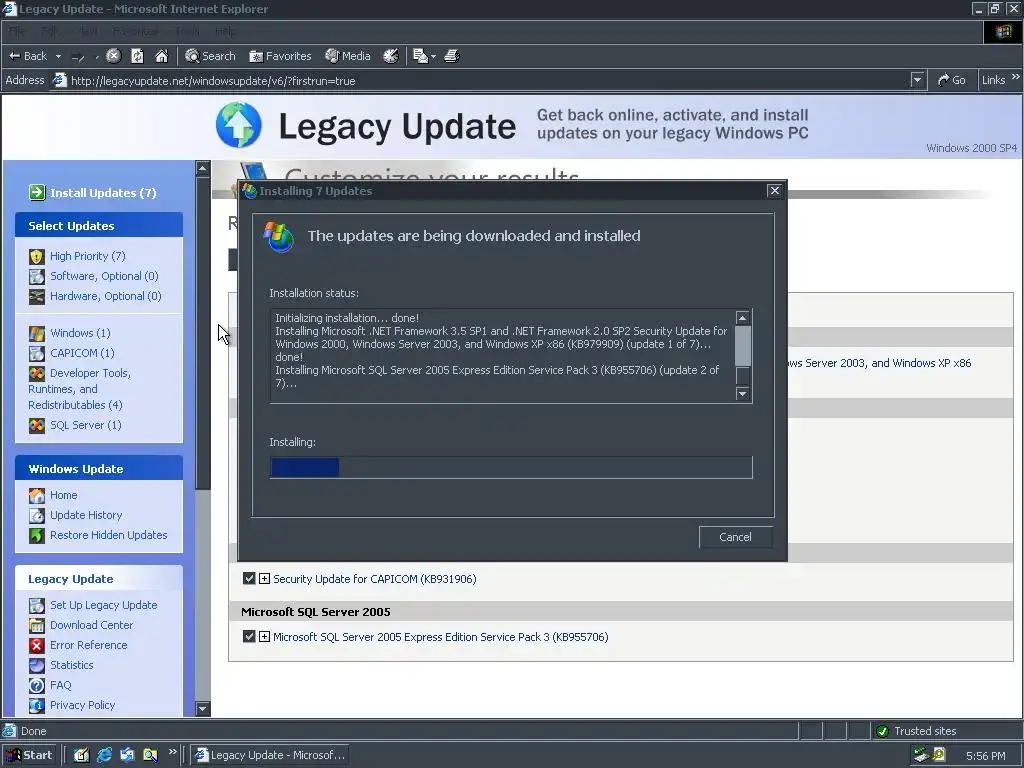The image size is (1024, 768).
Task: Click the SQL Server (1) category icon
Action: [x=37, y=426]
